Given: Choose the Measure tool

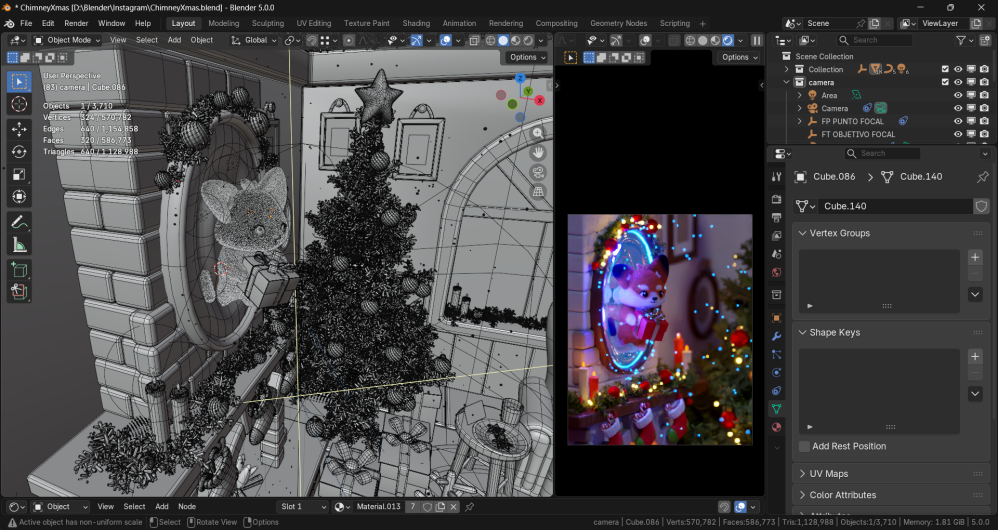Looking at the screenshot, I should (x=19, y=245).
